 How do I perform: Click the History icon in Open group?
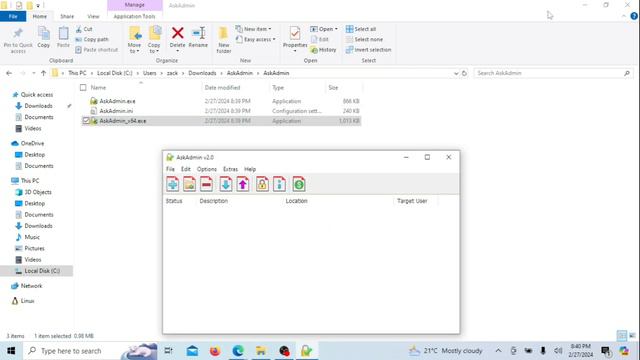(x=324, y=50)
